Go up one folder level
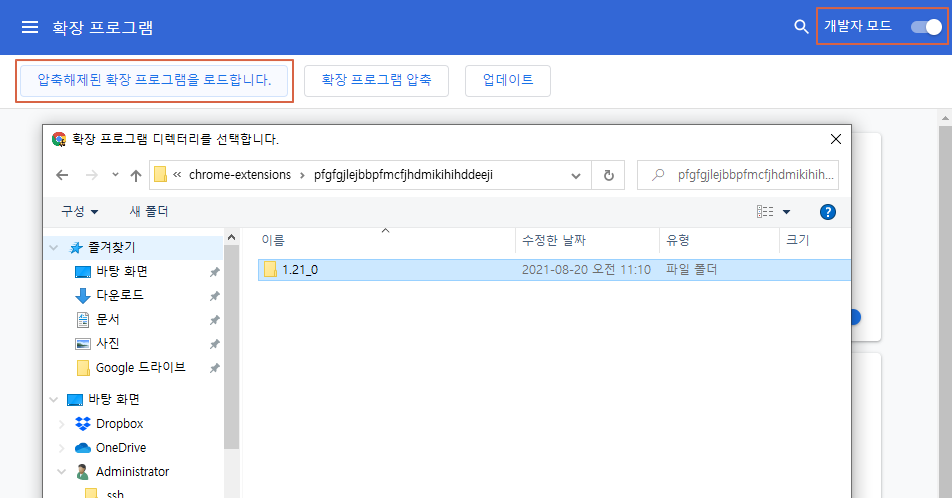 135,175
